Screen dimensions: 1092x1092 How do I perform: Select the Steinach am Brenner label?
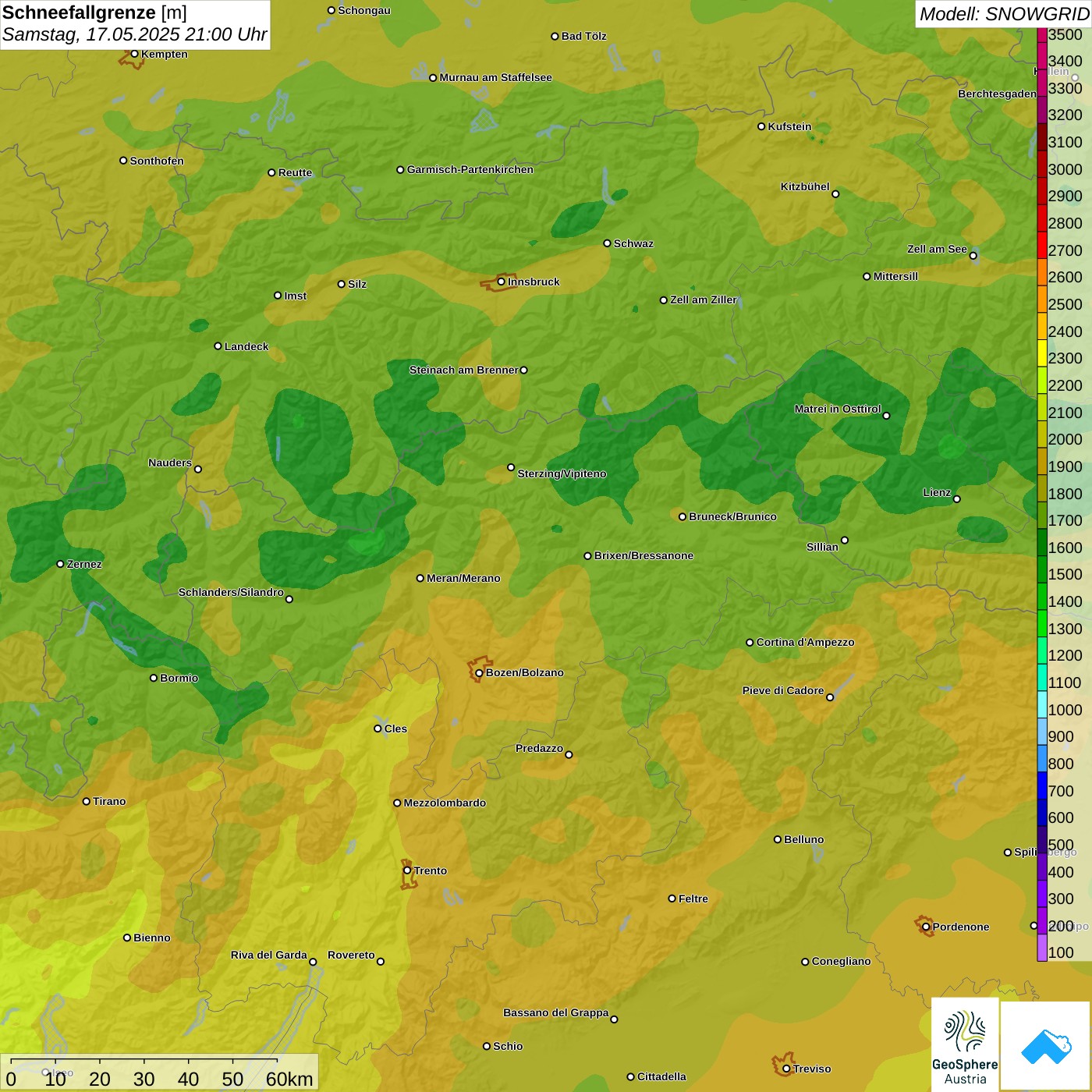point(463,370)
